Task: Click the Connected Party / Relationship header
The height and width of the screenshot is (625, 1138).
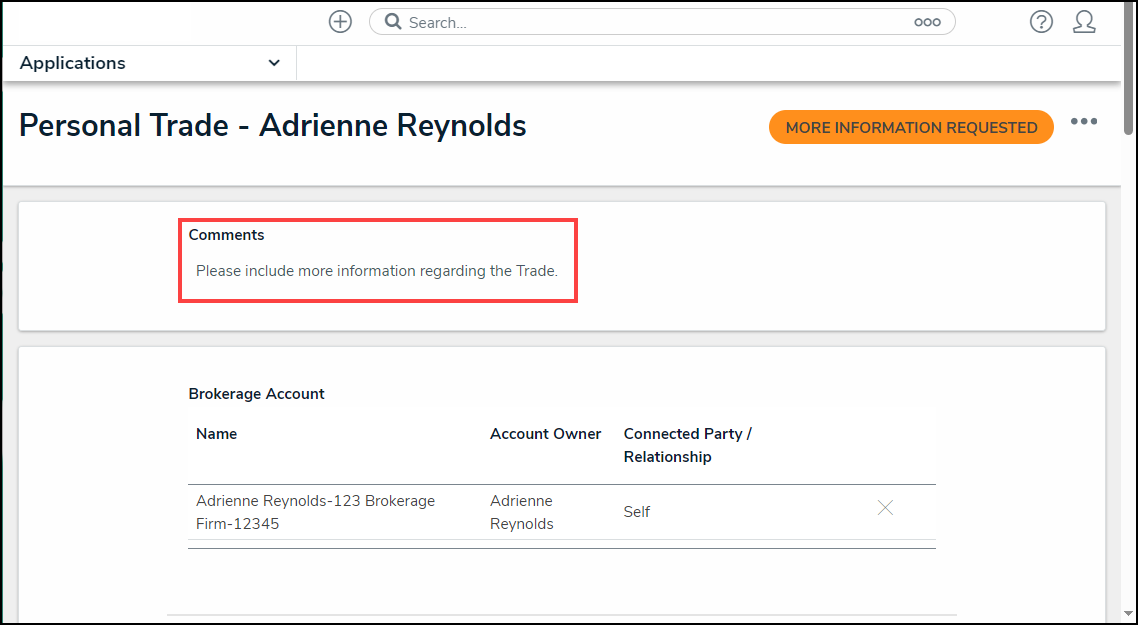Action: tap(687, 445)
